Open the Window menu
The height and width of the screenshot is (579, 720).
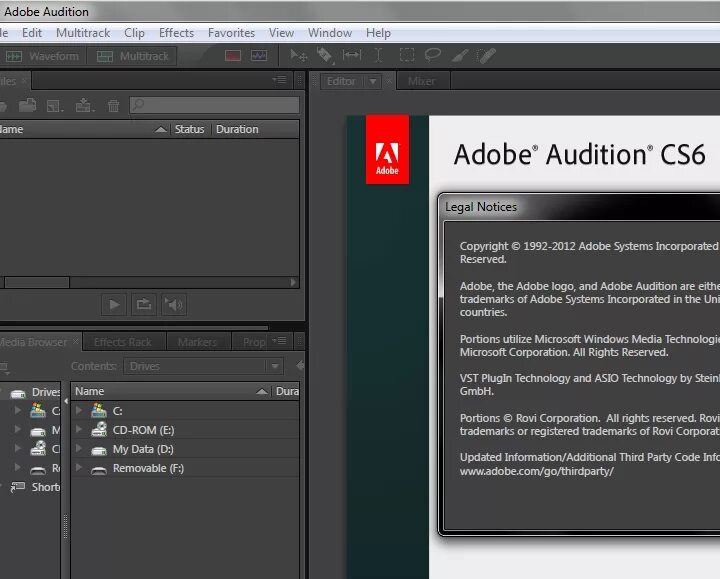(x=330, y=33)
